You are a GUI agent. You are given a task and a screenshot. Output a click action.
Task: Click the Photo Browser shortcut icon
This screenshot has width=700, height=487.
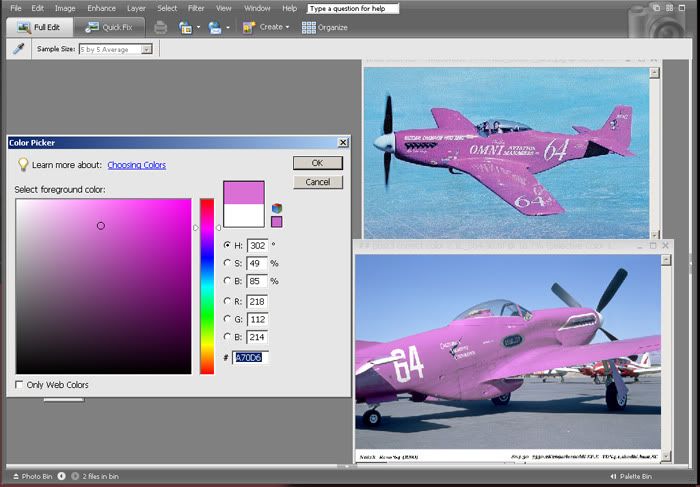(x=185, y=28)
